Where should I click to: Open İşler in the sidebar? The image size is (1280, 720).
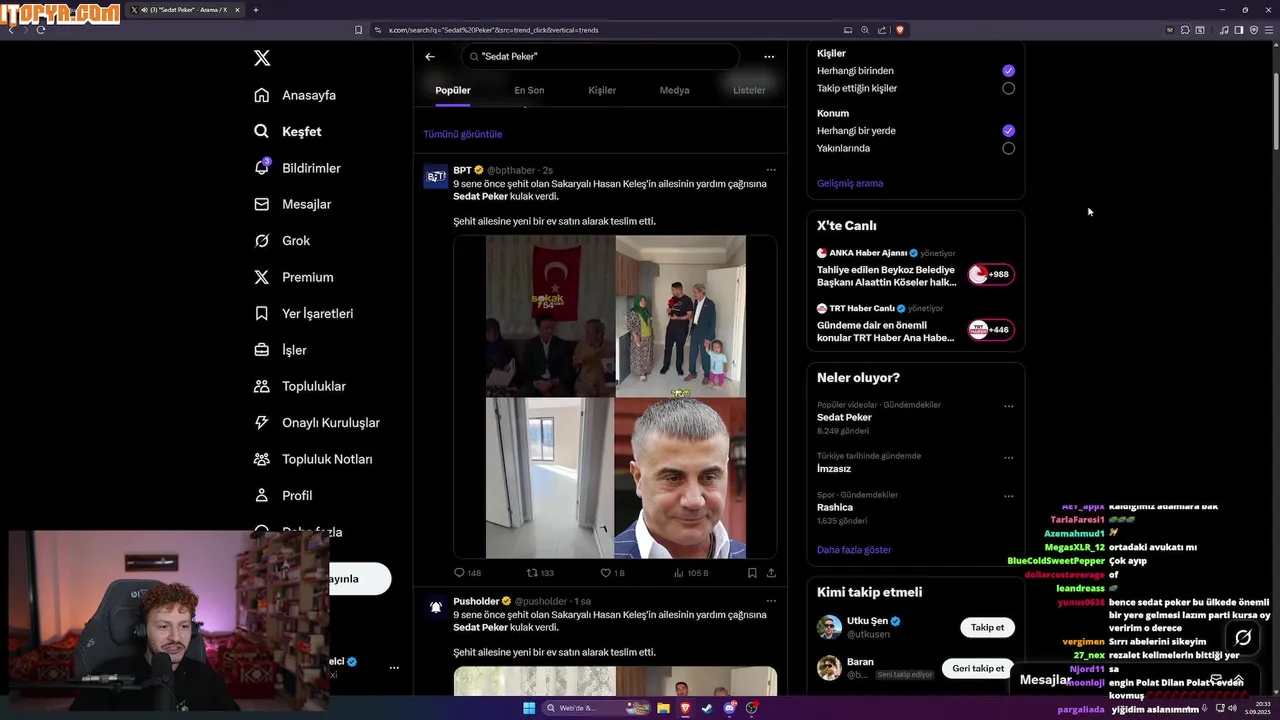coord(281,350)
